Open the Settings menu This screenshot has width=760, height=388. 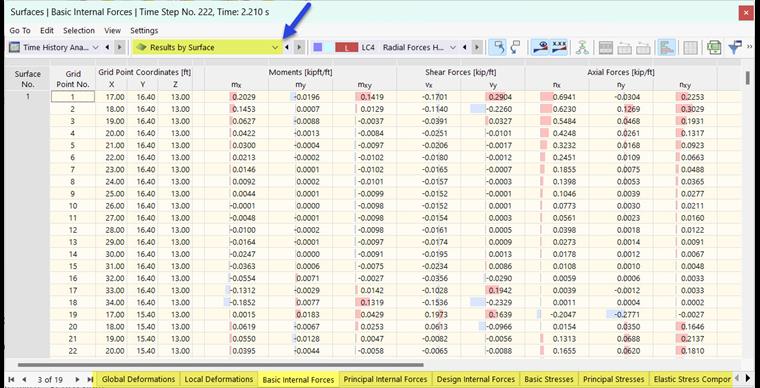pyautogui.click(x=144, y=31)
